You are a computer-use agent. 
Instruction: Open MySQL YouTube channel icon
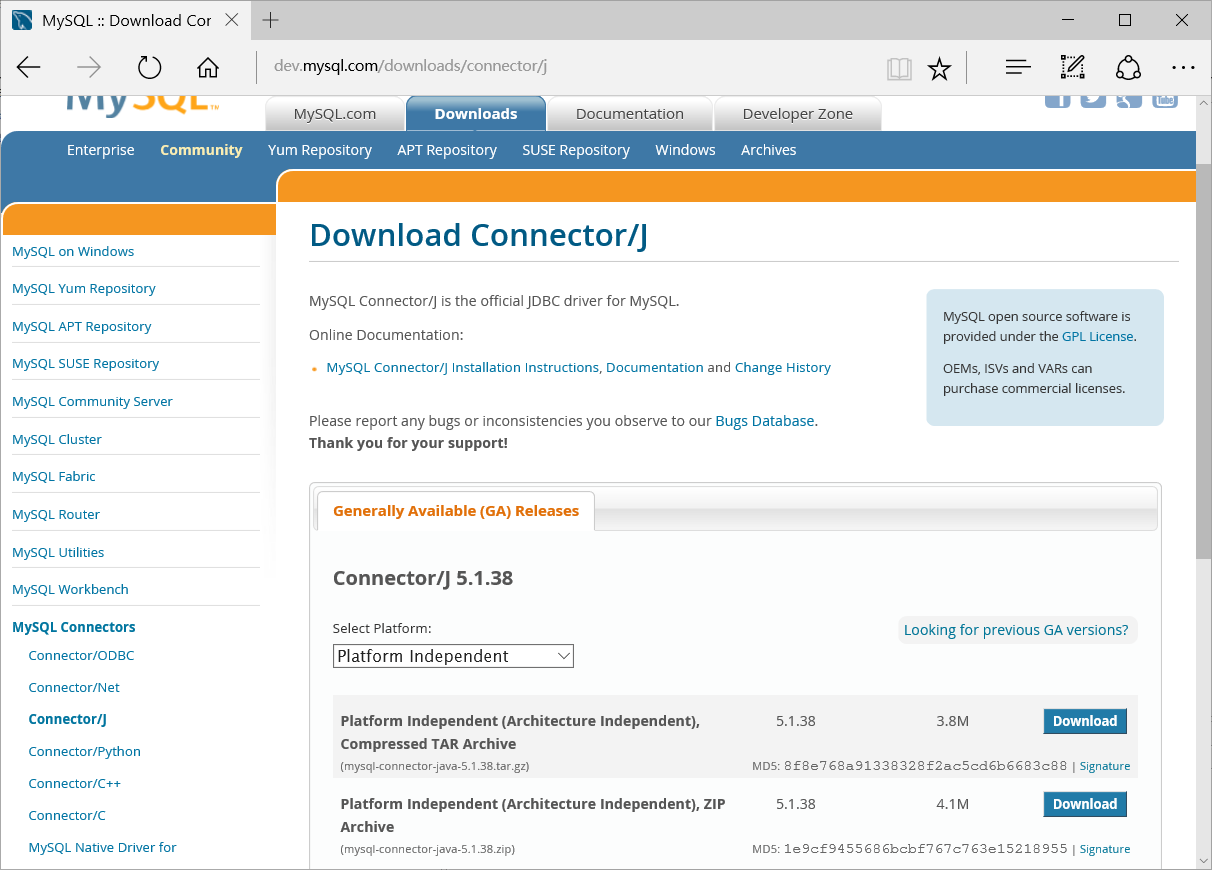point(1165,101)
